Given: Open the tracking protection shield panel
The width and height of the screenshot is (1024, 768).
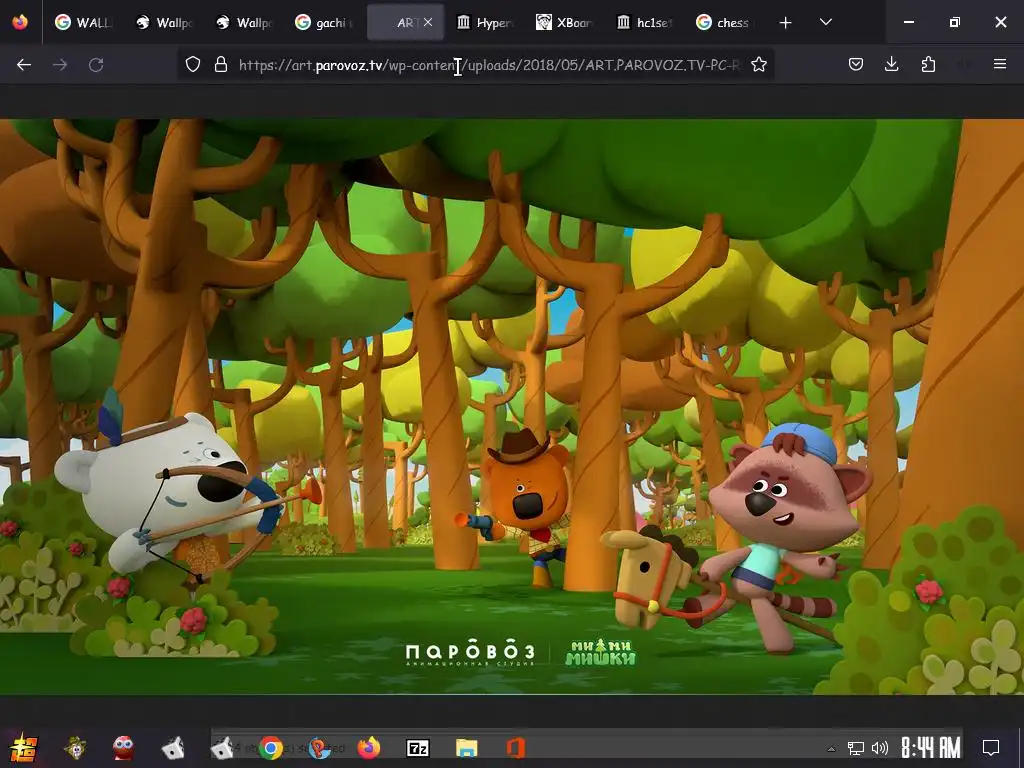Looking at the screenshot, I should (x=193, y=65).
